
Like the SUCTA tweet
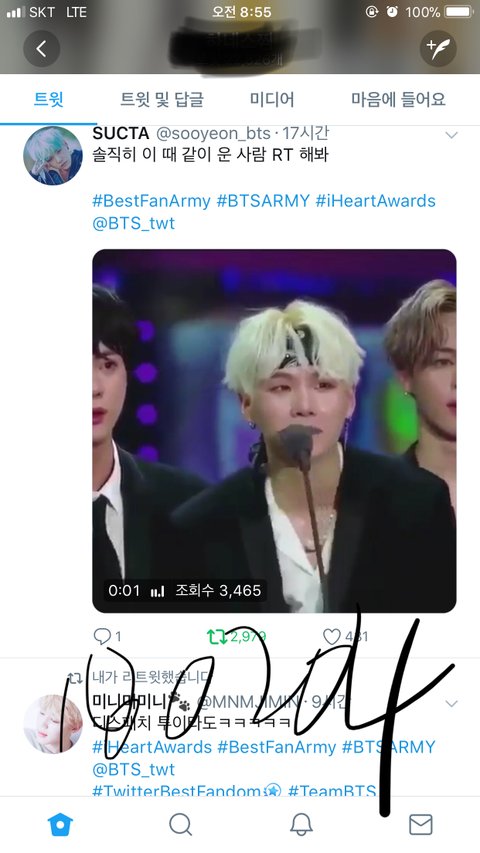[x=345, y=636]
